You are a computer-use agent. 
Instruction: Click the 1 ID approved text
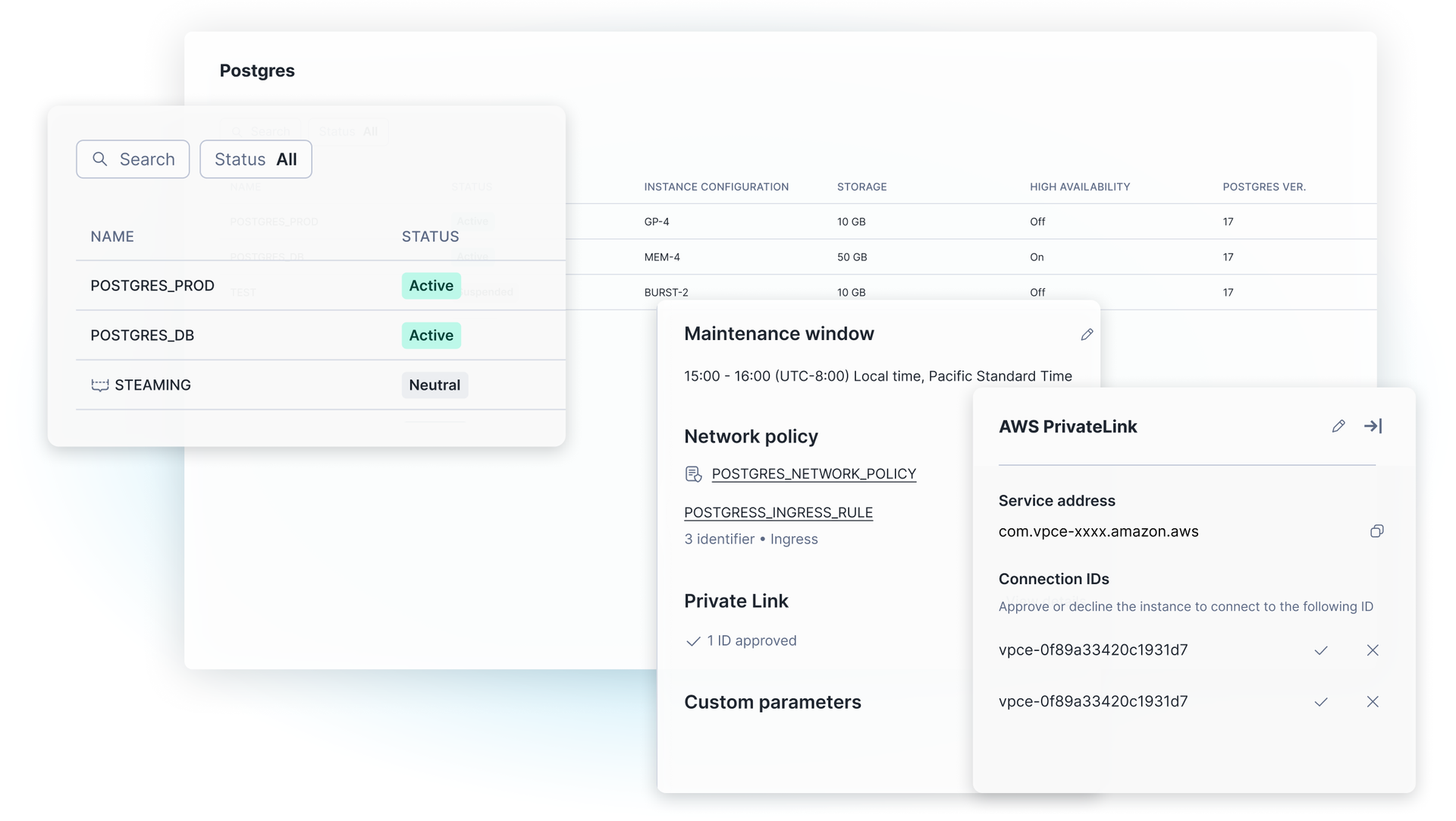752,641
